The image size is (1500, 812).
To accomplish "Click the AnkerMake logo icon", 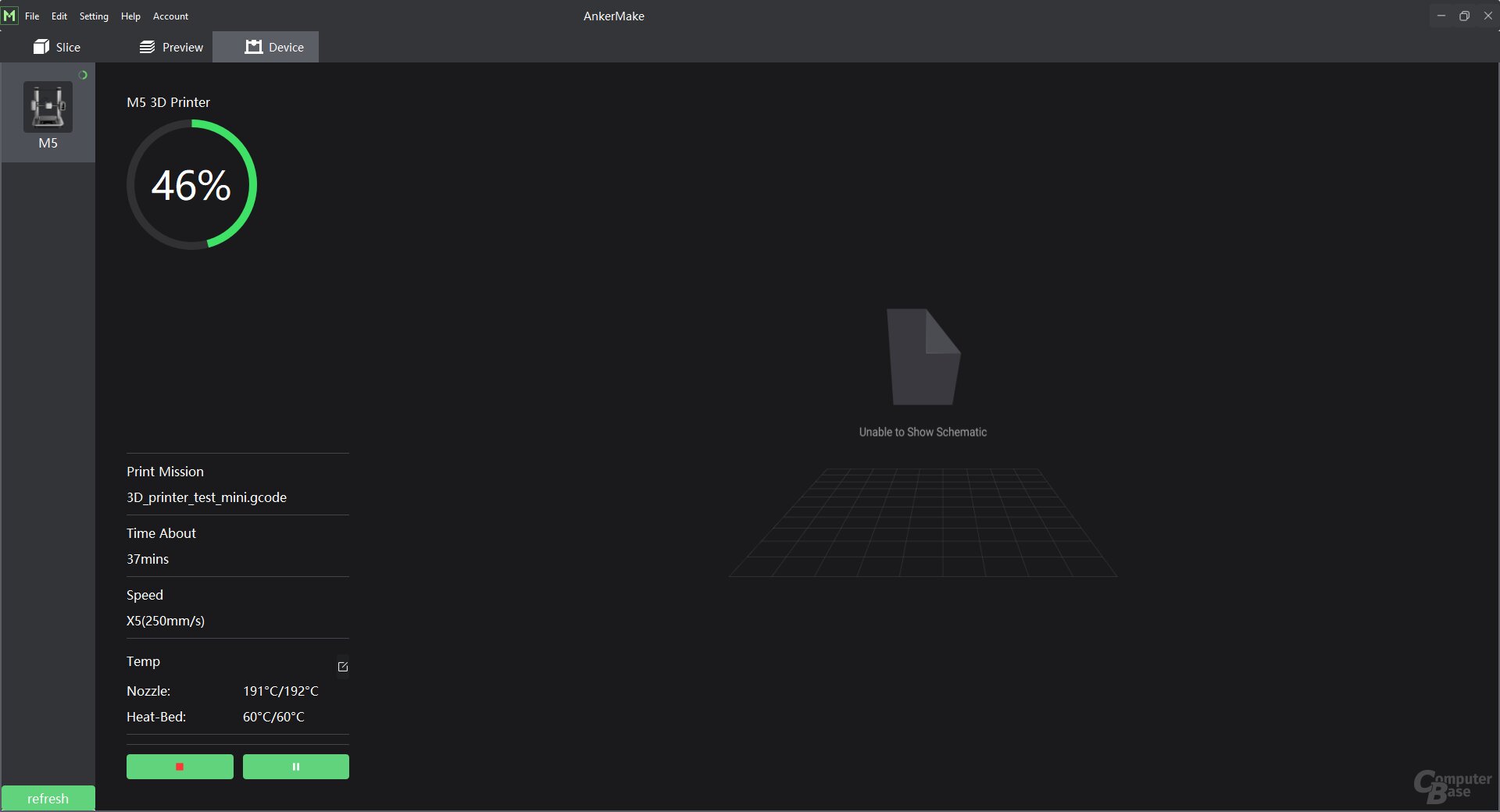I will (9, 16).
